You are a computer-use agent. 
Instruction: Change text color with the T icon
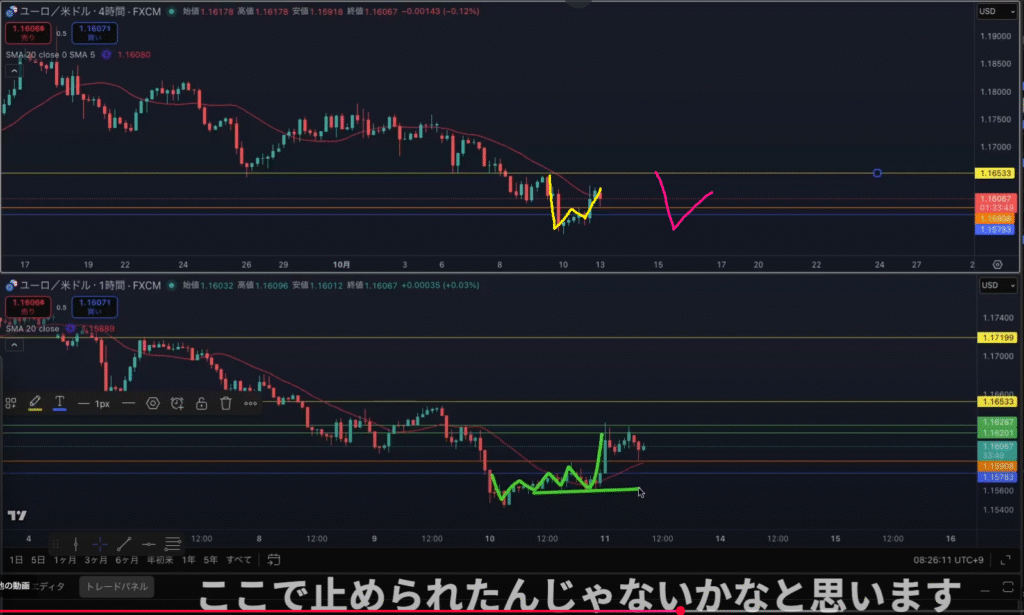coord(59,403)
